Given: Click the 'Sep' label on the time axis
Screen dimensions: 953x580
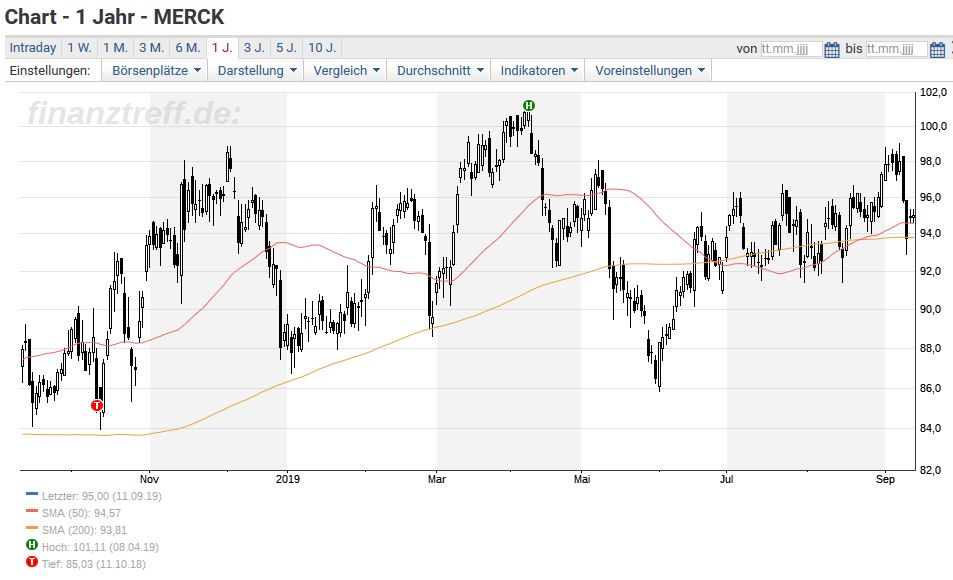Looking at the screenshot, I should click(x=886, y=479).
